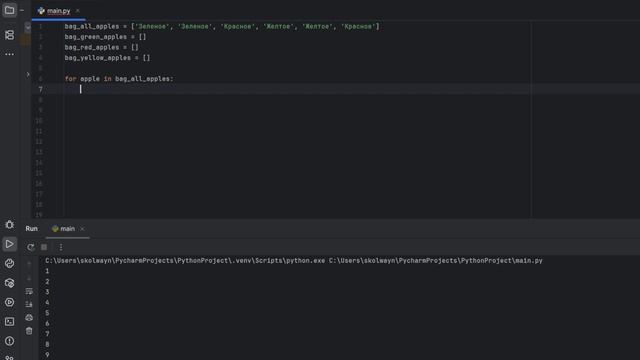Screen dimensions: 640x360
Task: Collapse the for loop fold arrow
Action: 28,75
